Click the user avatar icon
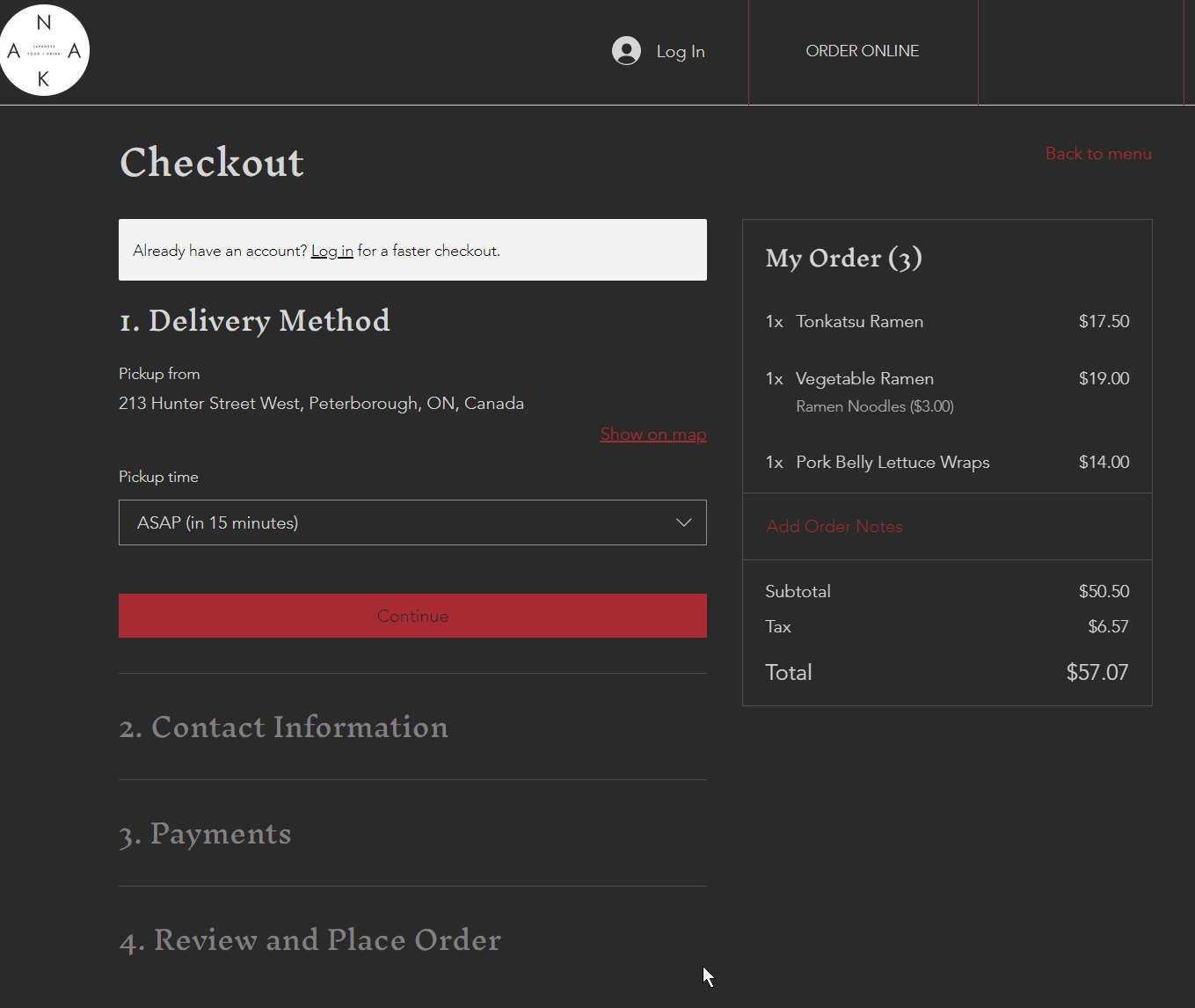 click(626, 51)
